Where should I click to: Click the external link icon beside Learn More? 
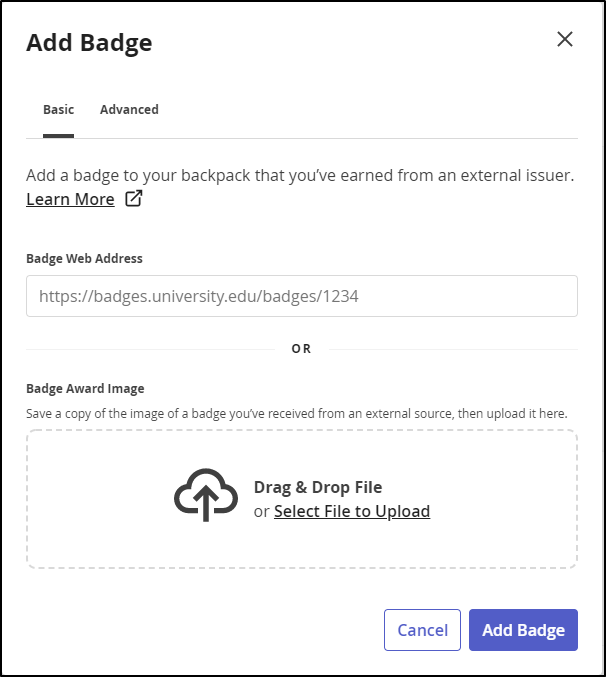point(133,199)
